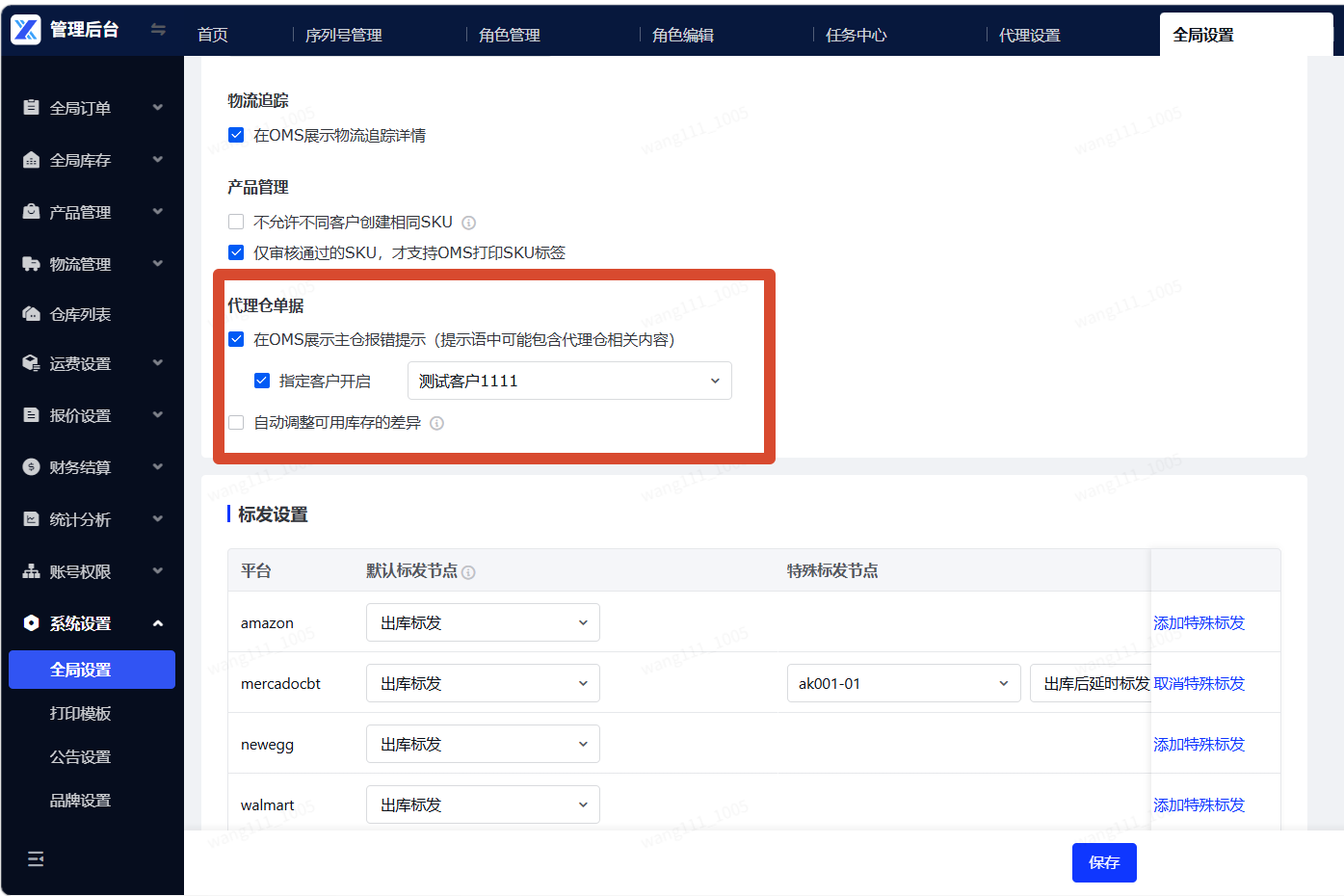Viewport: 1344px width, 896px height.
Task: Check 不允许不同客户创建相同SKU
Action: coord(236,222)
